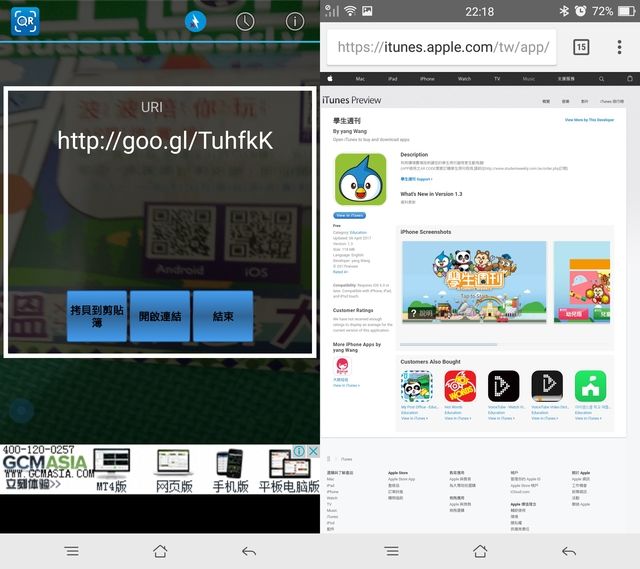
Task: Open iPhone in the Apple navigation bar
Action: click(x=427, y=79)
